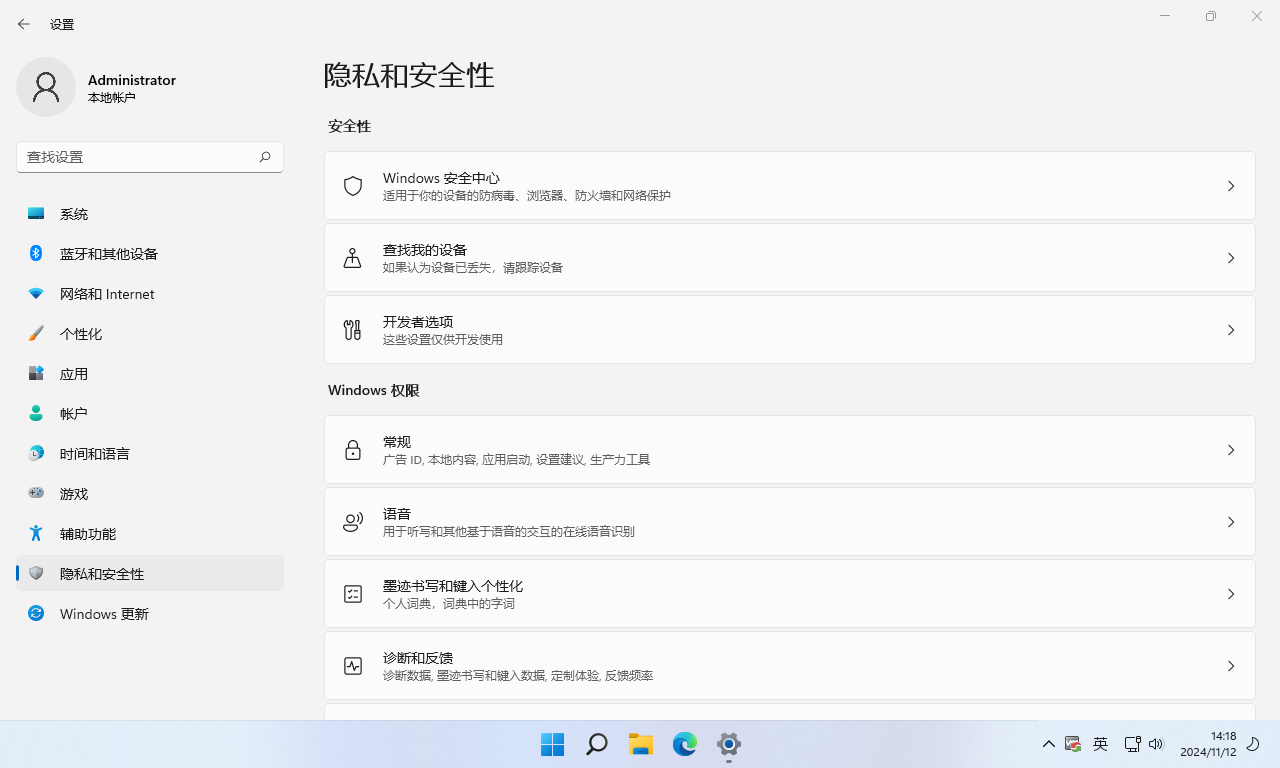Click the gamepad icon for 游戏
Image resolution: width=1280 pixels, height=768 pixels.
tap(36, 493)
